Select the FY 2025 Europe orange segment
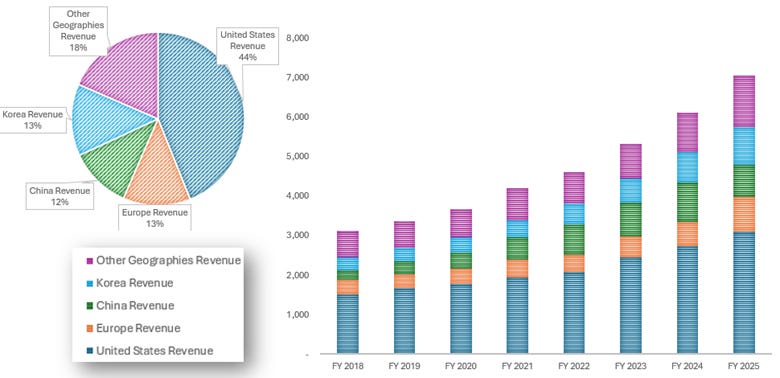This screenshot has width=780, height=378. coord(744,214)
